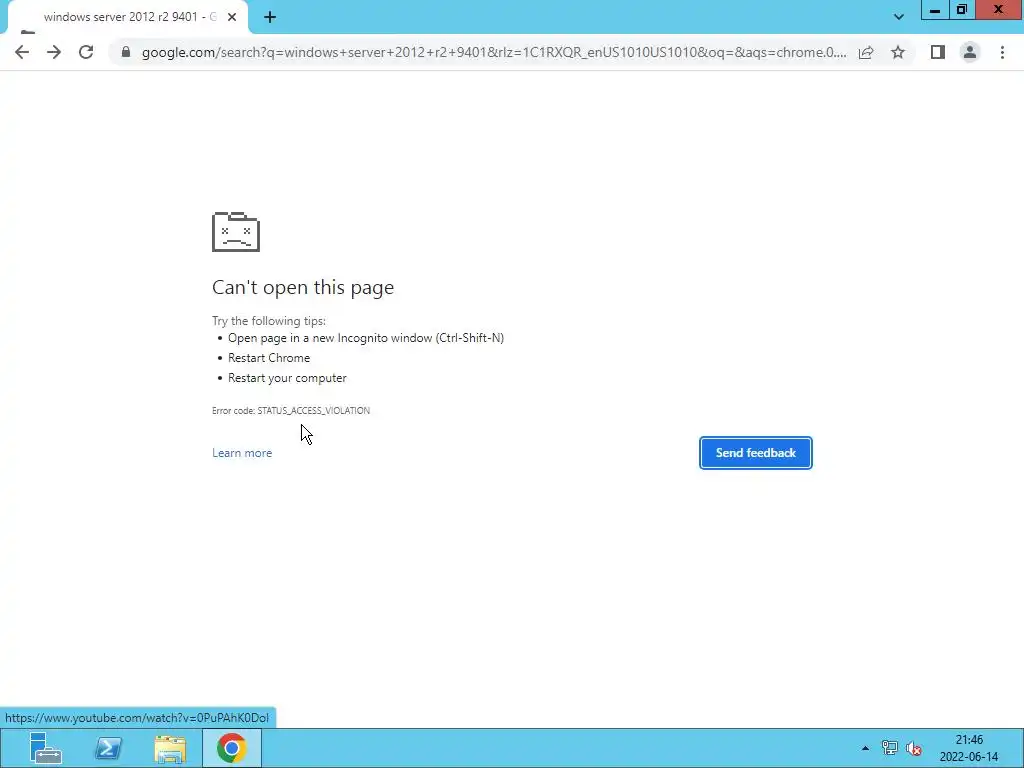Screen dimensions: 1024x768
Task: Click the 'Open page in a new Incognito window' tip
Action: (366, 338)
